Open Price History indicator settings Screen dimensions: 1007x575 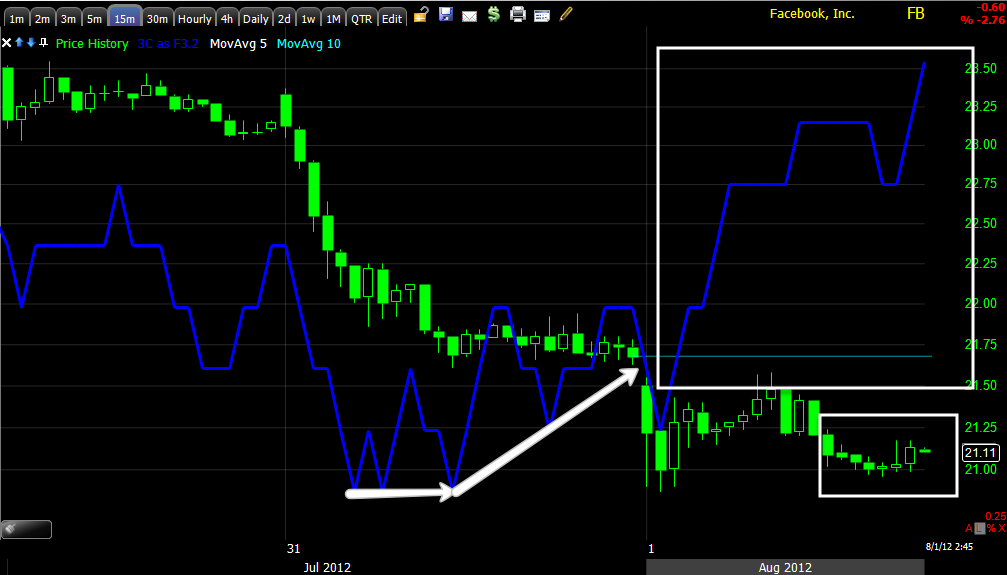pos(92,44)
